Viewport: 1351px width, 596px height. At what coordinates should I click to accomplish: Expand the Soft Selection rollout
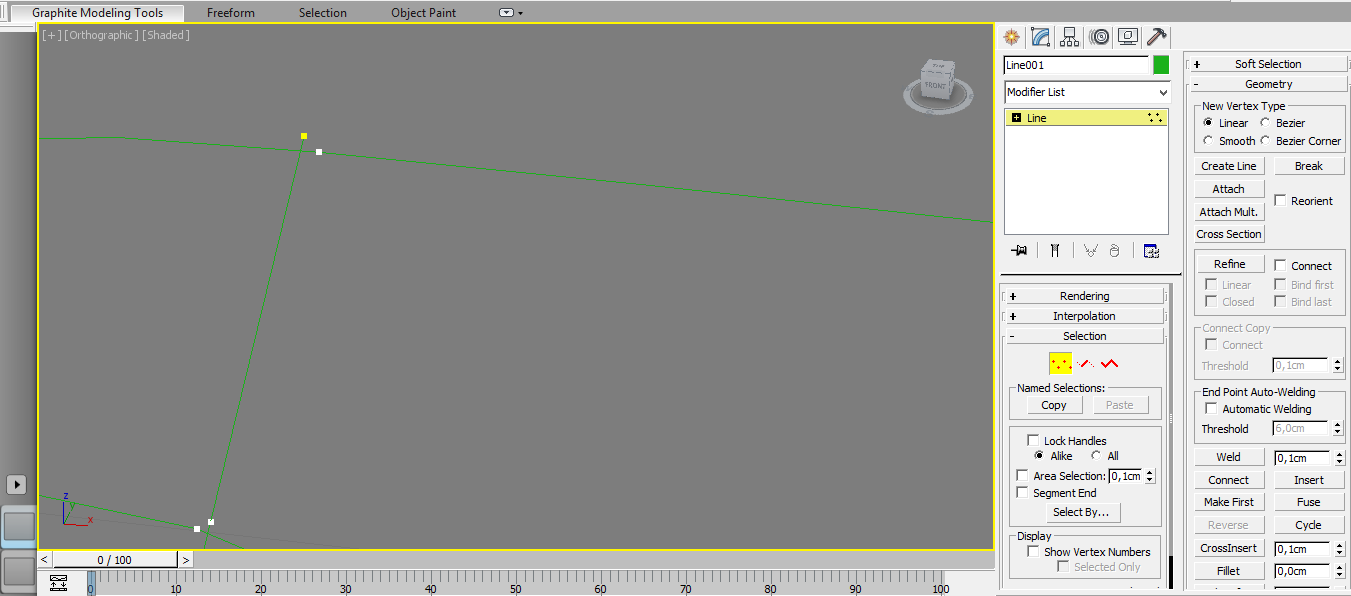click(x=1267, y=64)
